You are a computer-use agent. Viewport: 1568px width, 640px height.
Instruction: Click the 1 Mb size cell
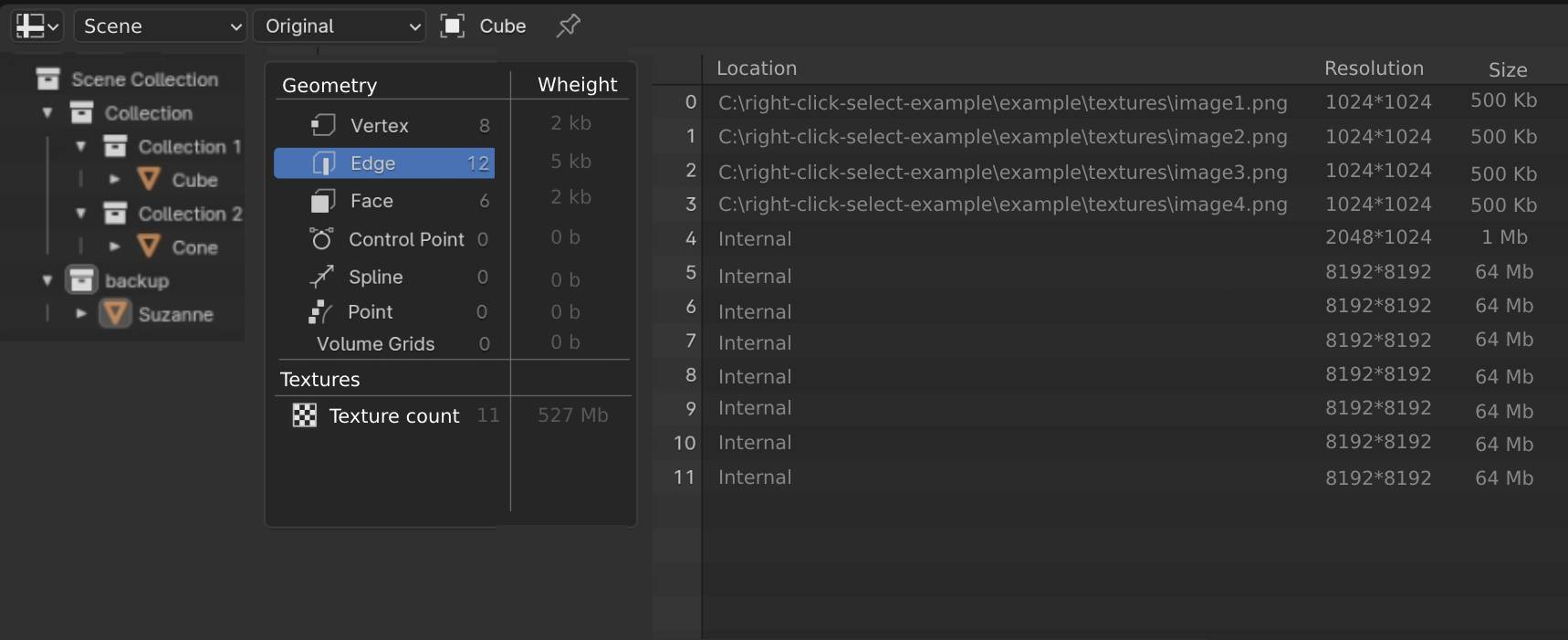1504,237
